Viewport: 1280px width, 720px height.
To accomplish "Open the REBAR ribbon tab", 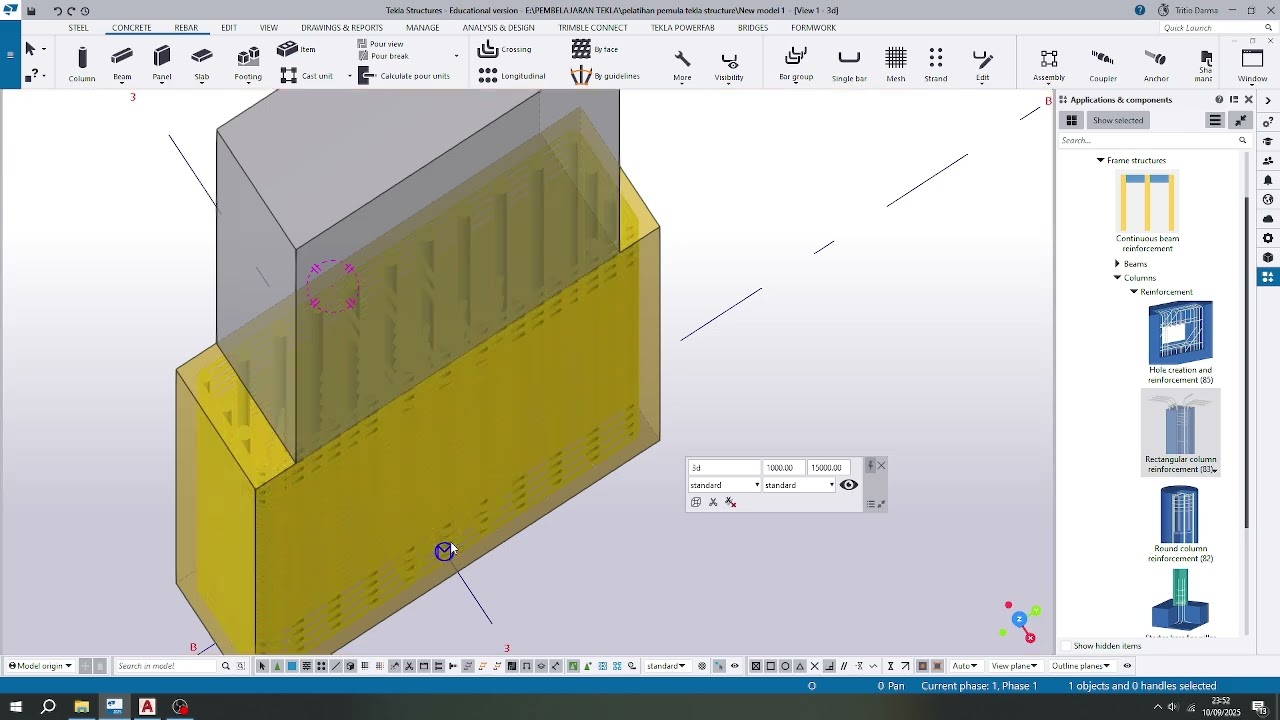I will [x=186, y=28].
